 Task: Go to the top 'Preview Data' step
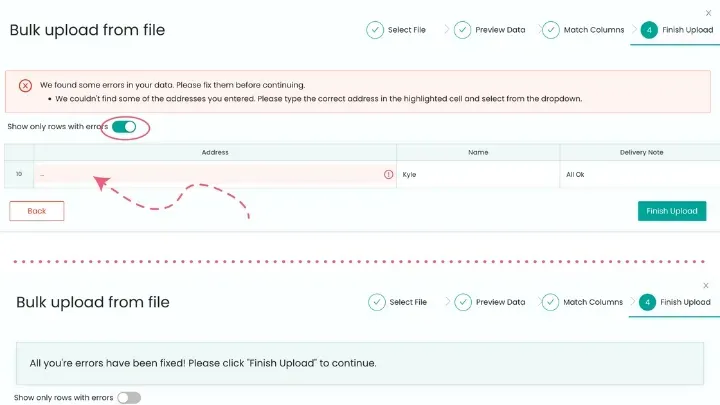[x=500, y=30]
